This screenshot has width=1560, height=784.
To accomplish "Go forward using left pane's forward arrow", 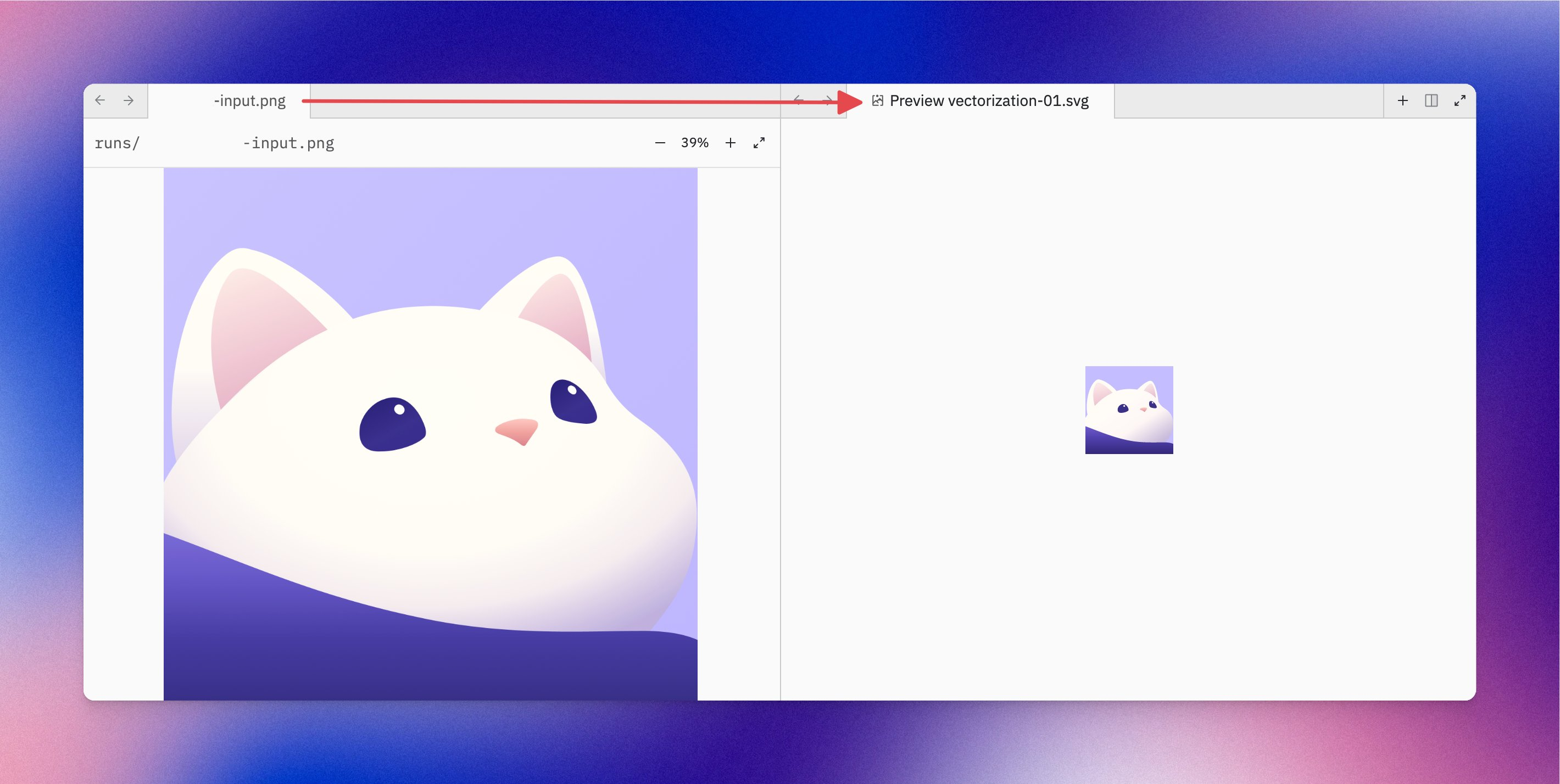I will [129, 100].
